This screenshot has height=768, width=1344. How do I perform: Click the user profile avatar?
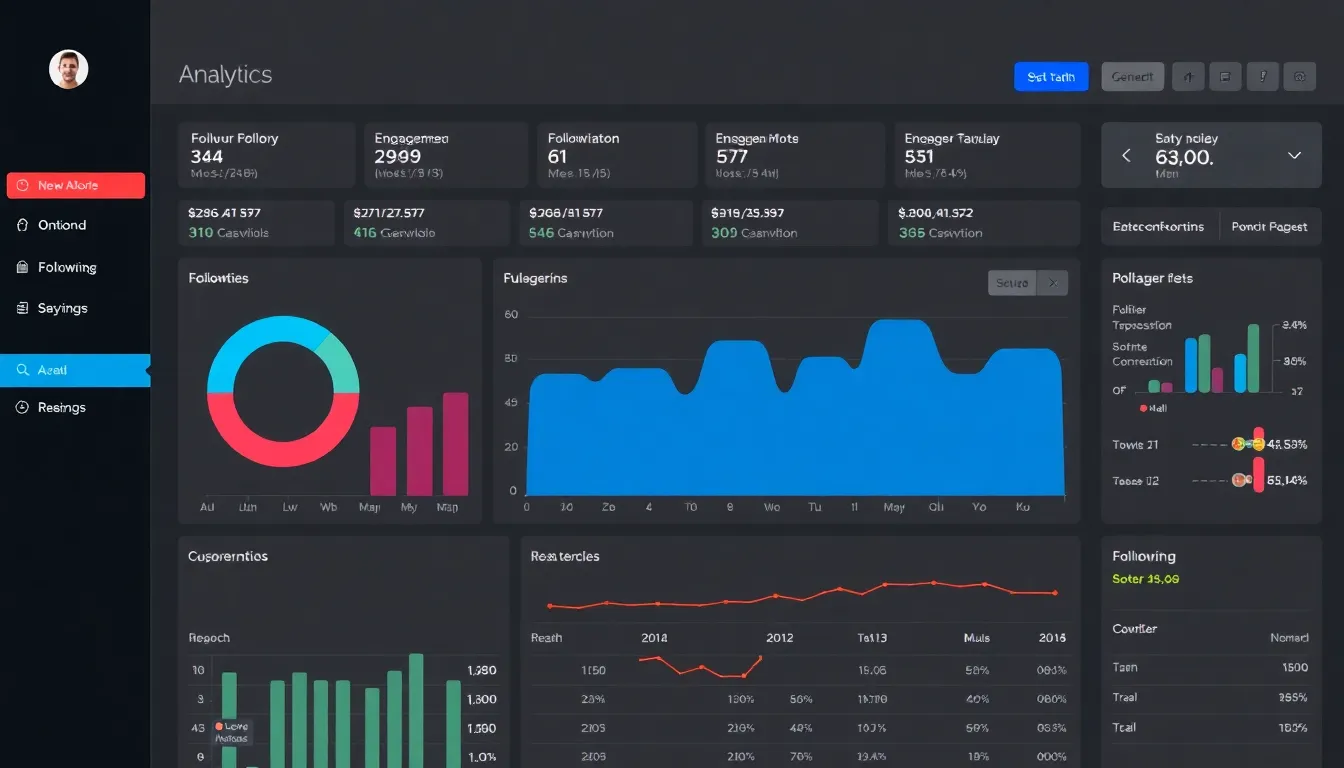click(x=68, y=70)
